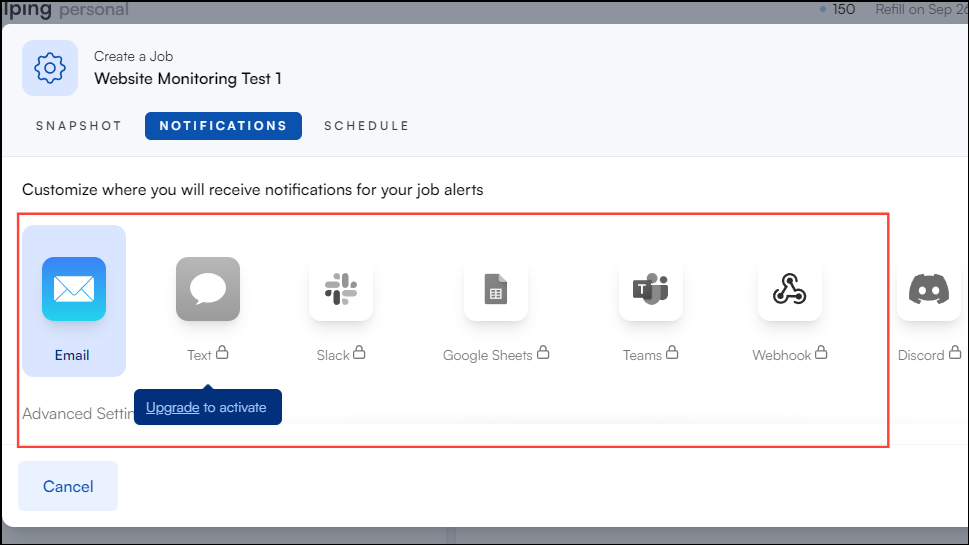This screenshot has width=969, height=545.
Task: Cancel the job creation
Action: (x=68, y=486)
